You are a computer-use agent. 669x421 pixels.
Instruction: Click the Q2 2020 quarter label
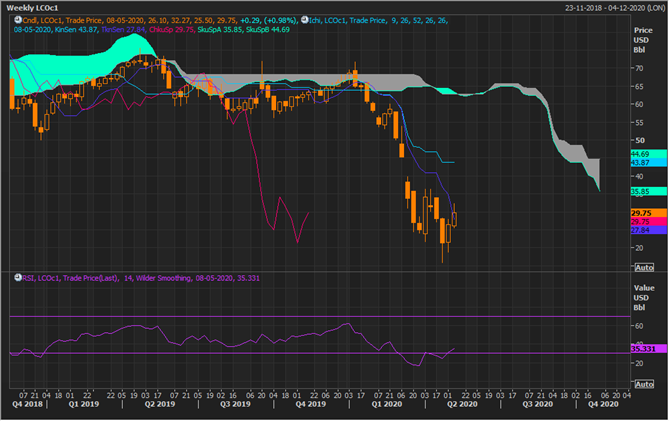point(462,404)
